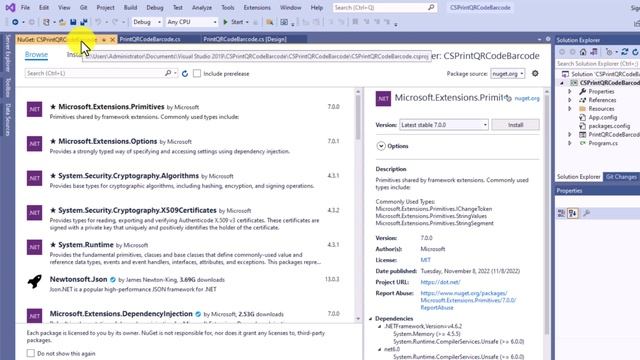The height and width of the screenshot is (360, 640).
Task: Select App.config in Solution Explorer
Action: [602, 117]
